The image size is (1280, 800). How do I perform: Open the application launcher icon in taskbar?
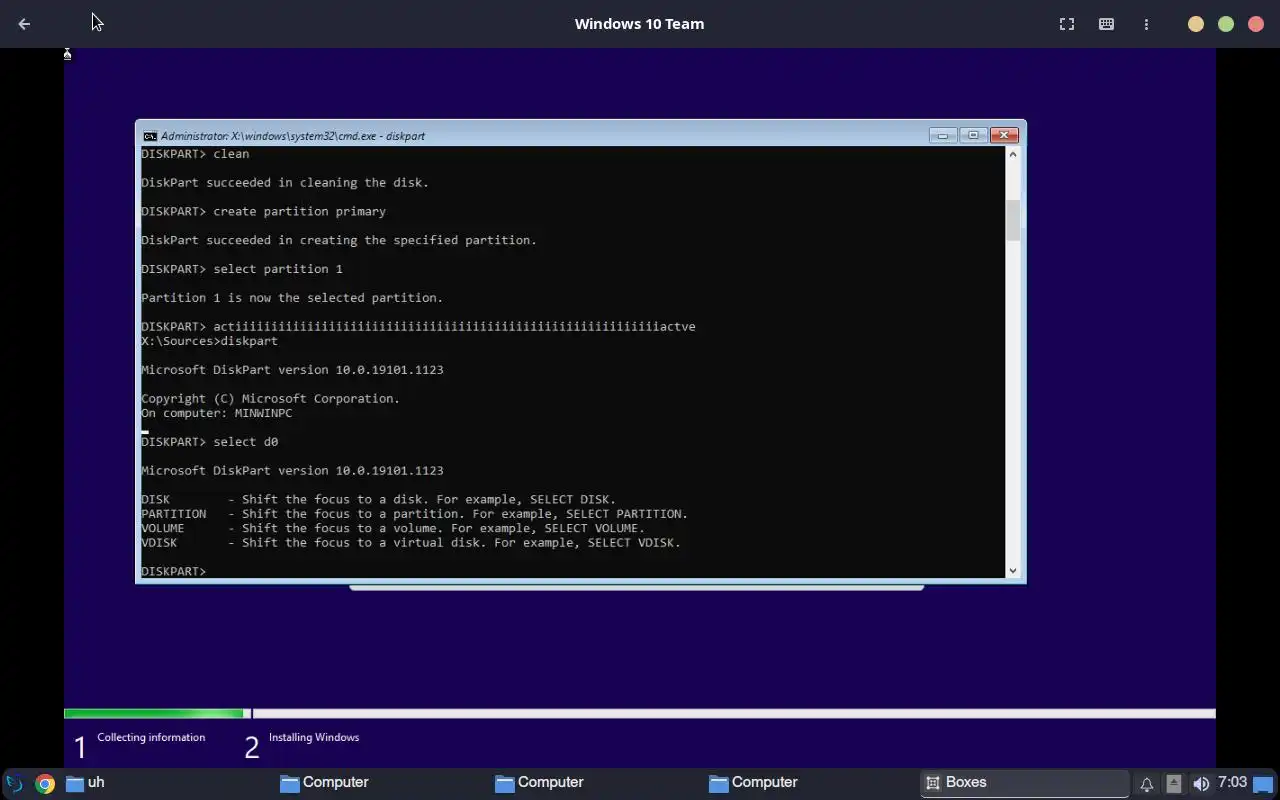14,783
